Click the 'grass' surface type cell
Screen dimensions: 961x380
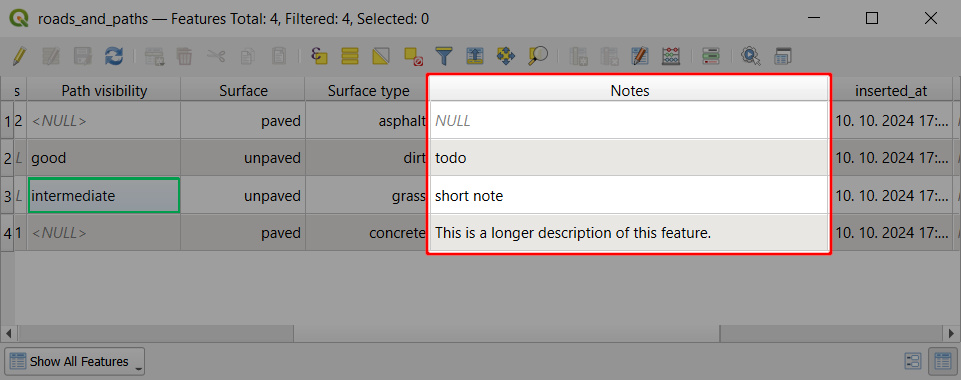[x=368, y=196]
